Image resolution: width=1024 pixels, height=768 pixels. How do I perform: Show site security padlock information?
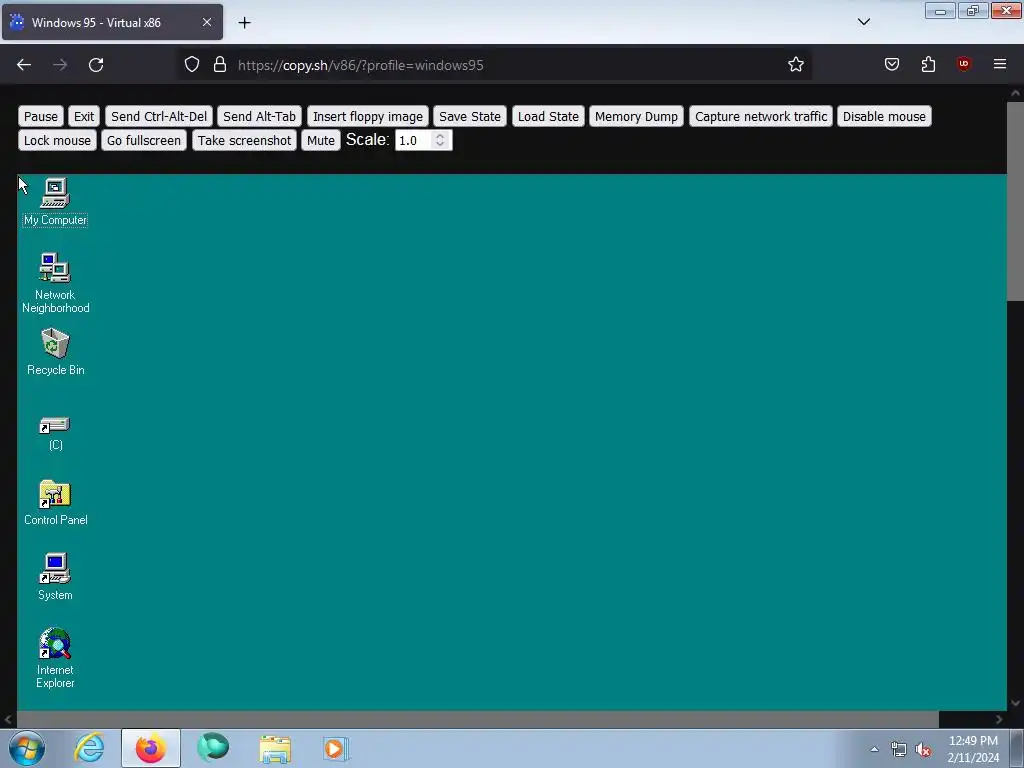coord(220,65)
